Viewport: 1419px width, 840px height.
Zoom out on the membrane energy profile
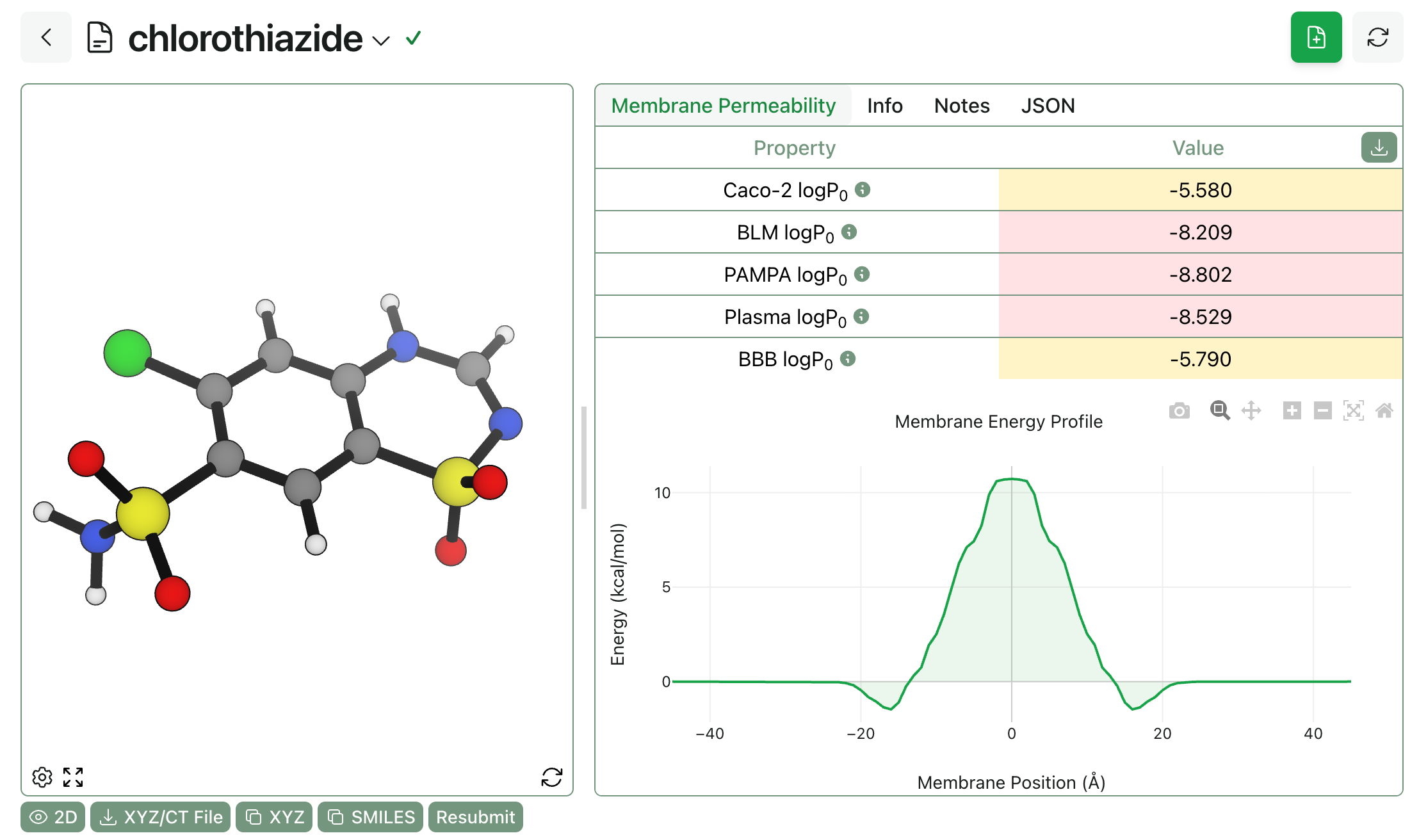pyautogui.click(x=1323, y=410)
